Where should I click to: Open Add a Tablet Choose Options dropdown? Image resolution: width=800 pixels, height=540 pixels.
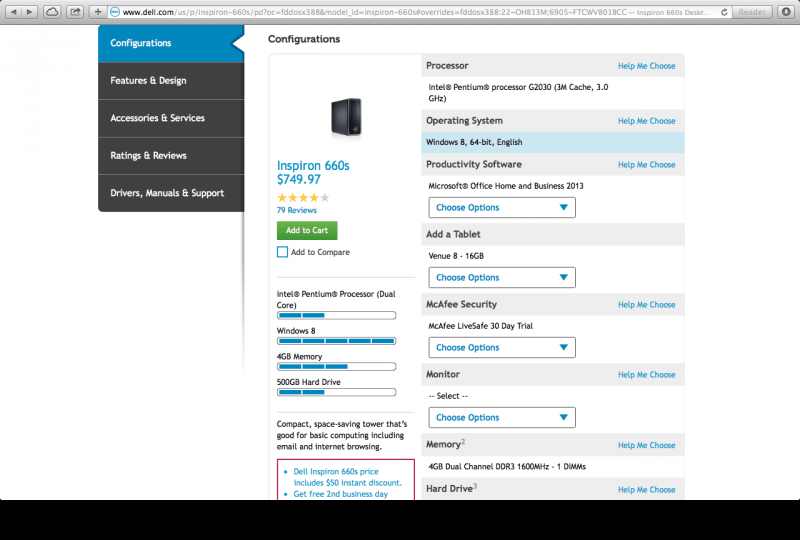point(502,278)
